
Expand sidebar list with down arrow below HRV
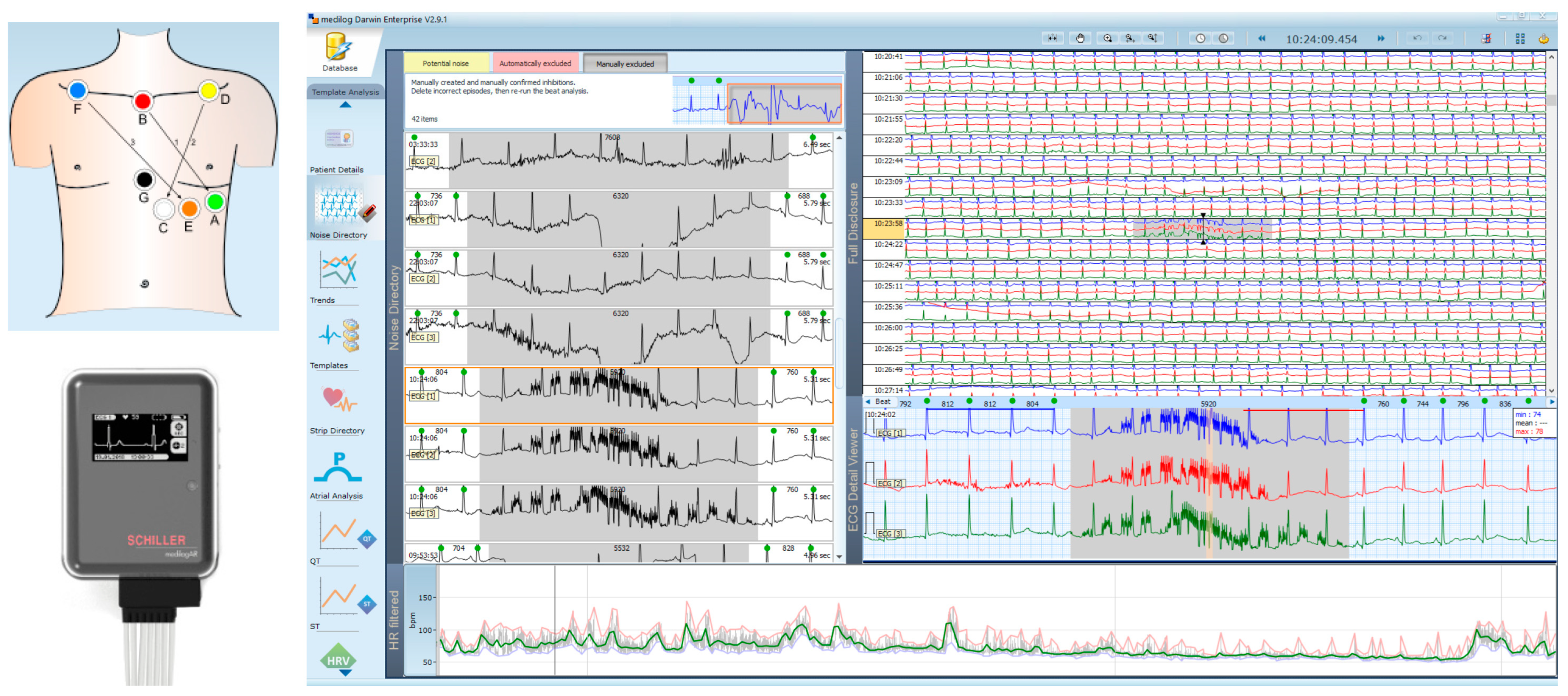(345, 672)
